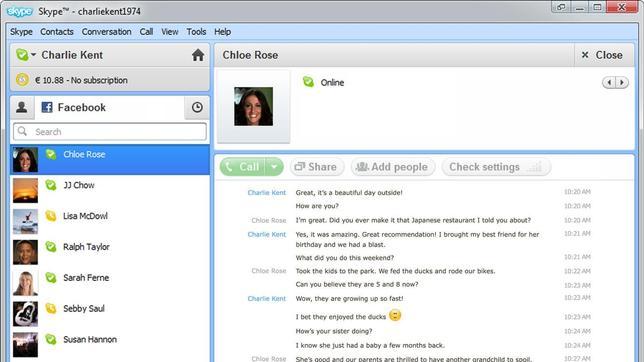The height and width of the screenshot is (362, 644).
Task: Expand the Call button dropdown arrow
Action: pyautogui.click(x=274, y=167)
